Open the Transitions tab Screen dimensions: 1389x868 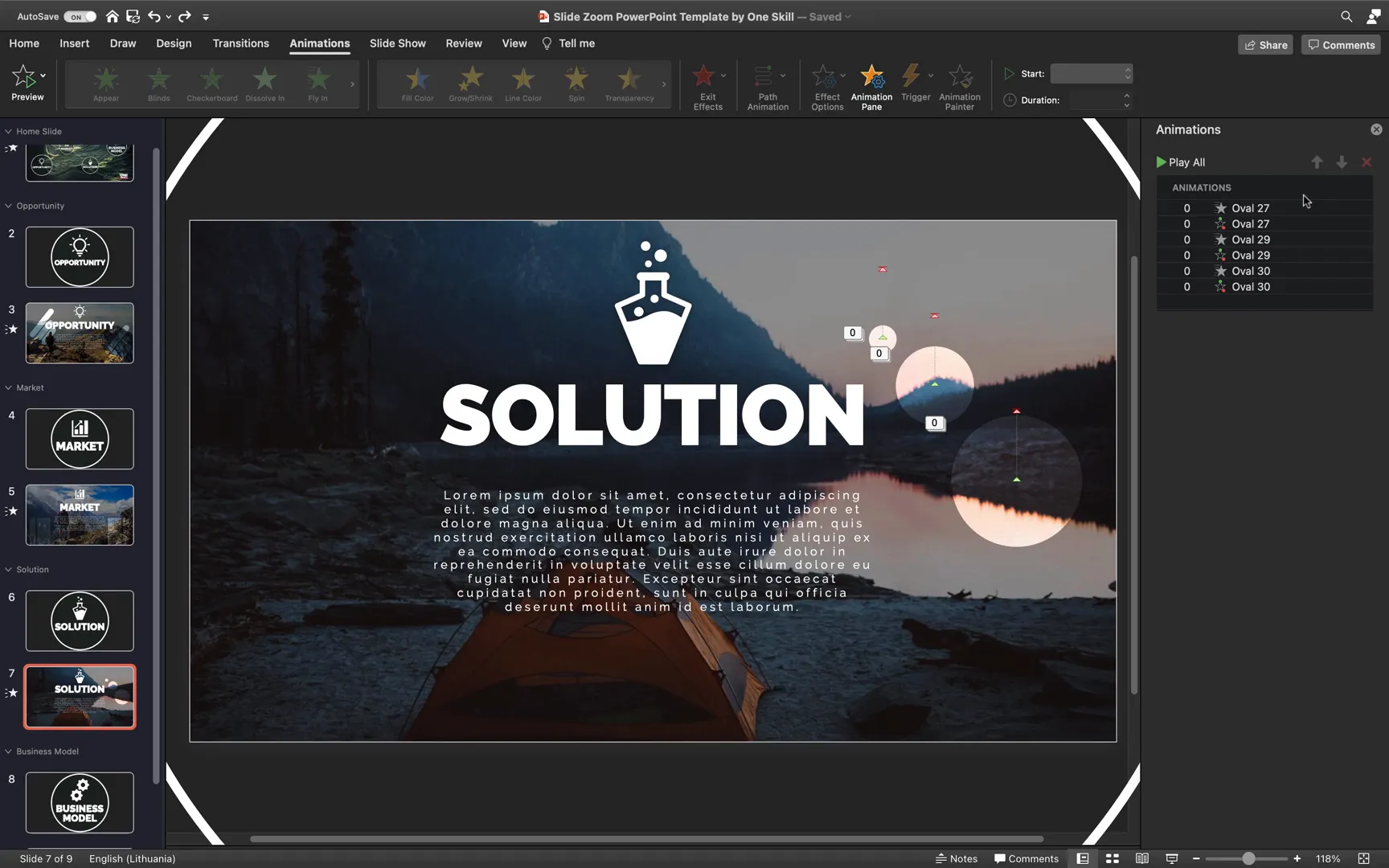point(240,43)
